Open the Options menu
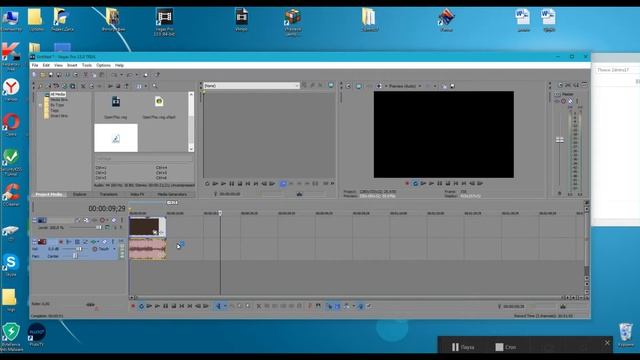Image resolution: width=640 pixels, height=360 pixels. click(x=103, y=65)
